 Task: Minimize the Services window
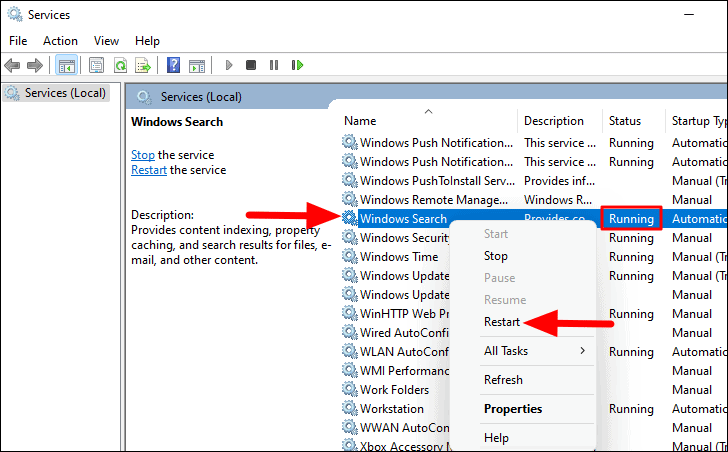(x=689, y=15)
